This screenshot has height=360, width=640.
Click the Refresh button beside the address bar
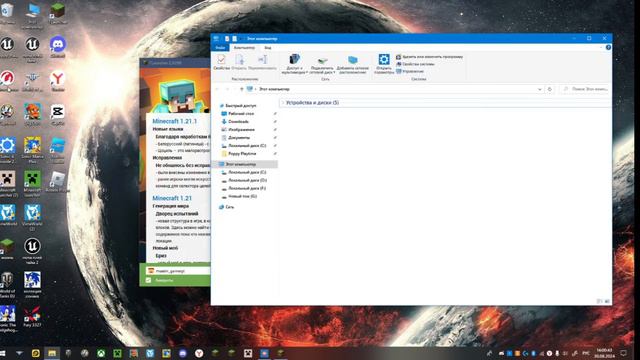click(550, 89)
